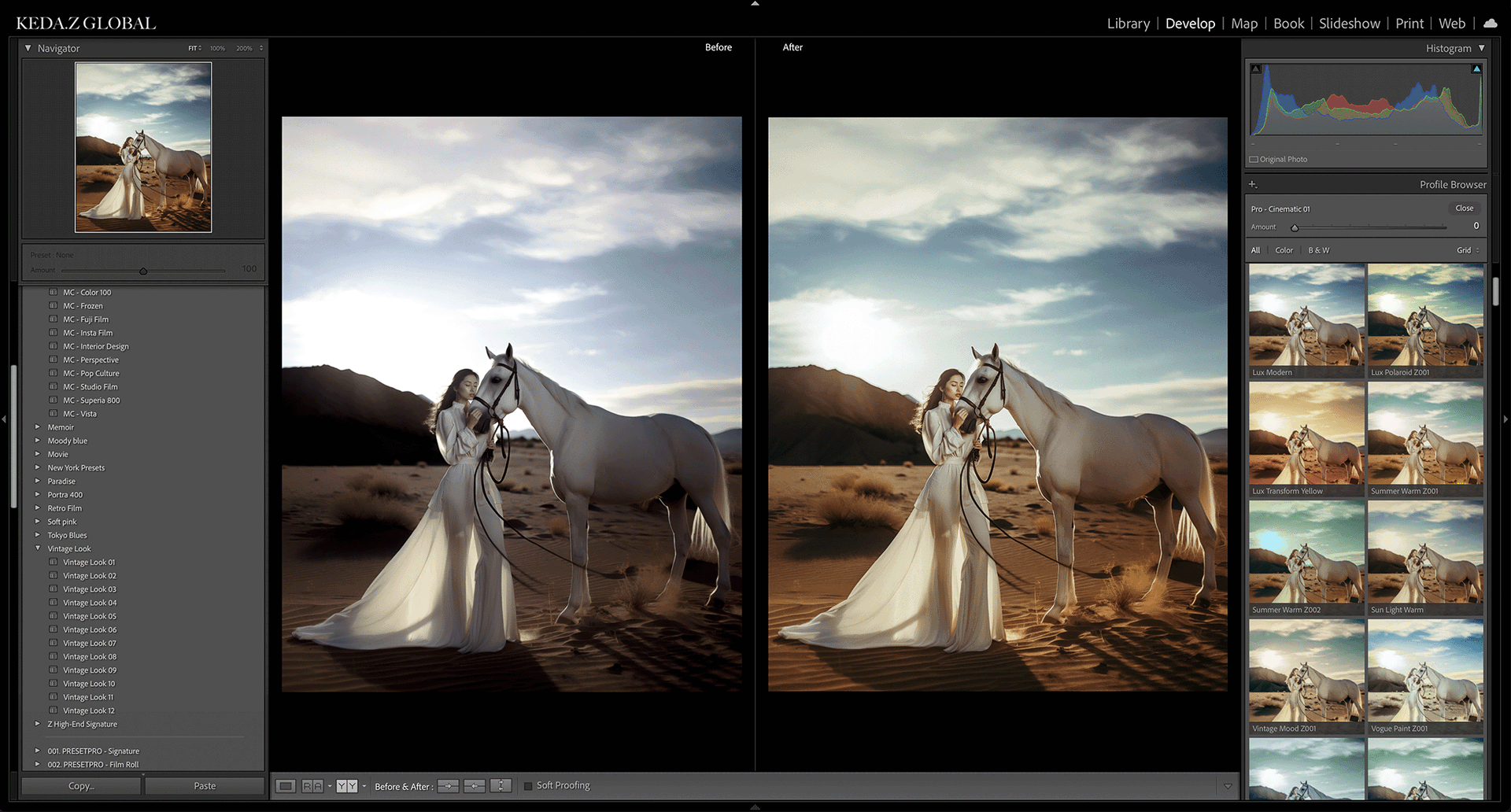Screen dimensions: 1511x812
Task: Click the Before/After Y|Y view icon
Action: [x=346, y=786]
